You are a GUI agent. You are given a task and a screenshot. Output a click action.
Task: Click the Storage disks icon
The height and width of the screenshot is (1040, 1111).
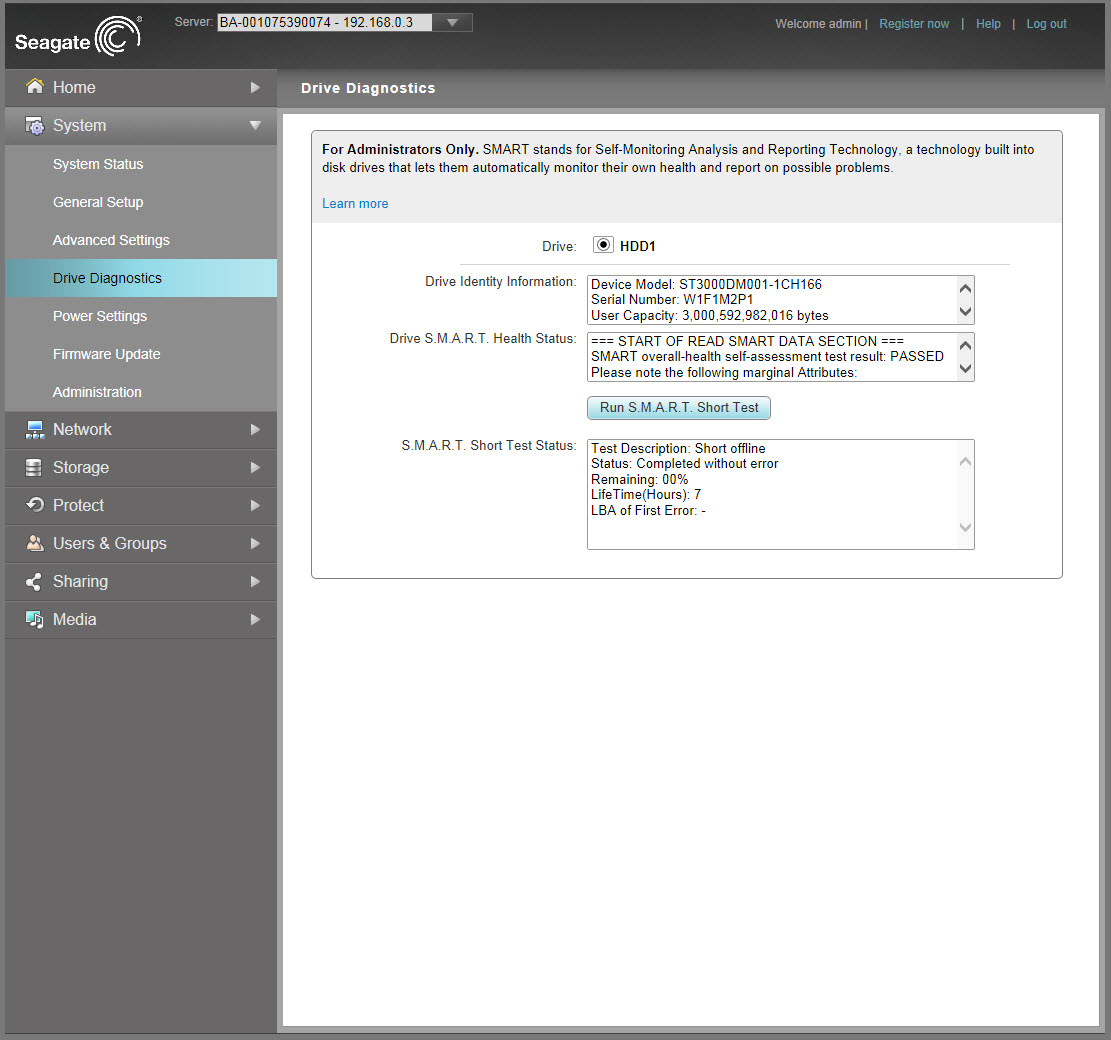[33, 468]
